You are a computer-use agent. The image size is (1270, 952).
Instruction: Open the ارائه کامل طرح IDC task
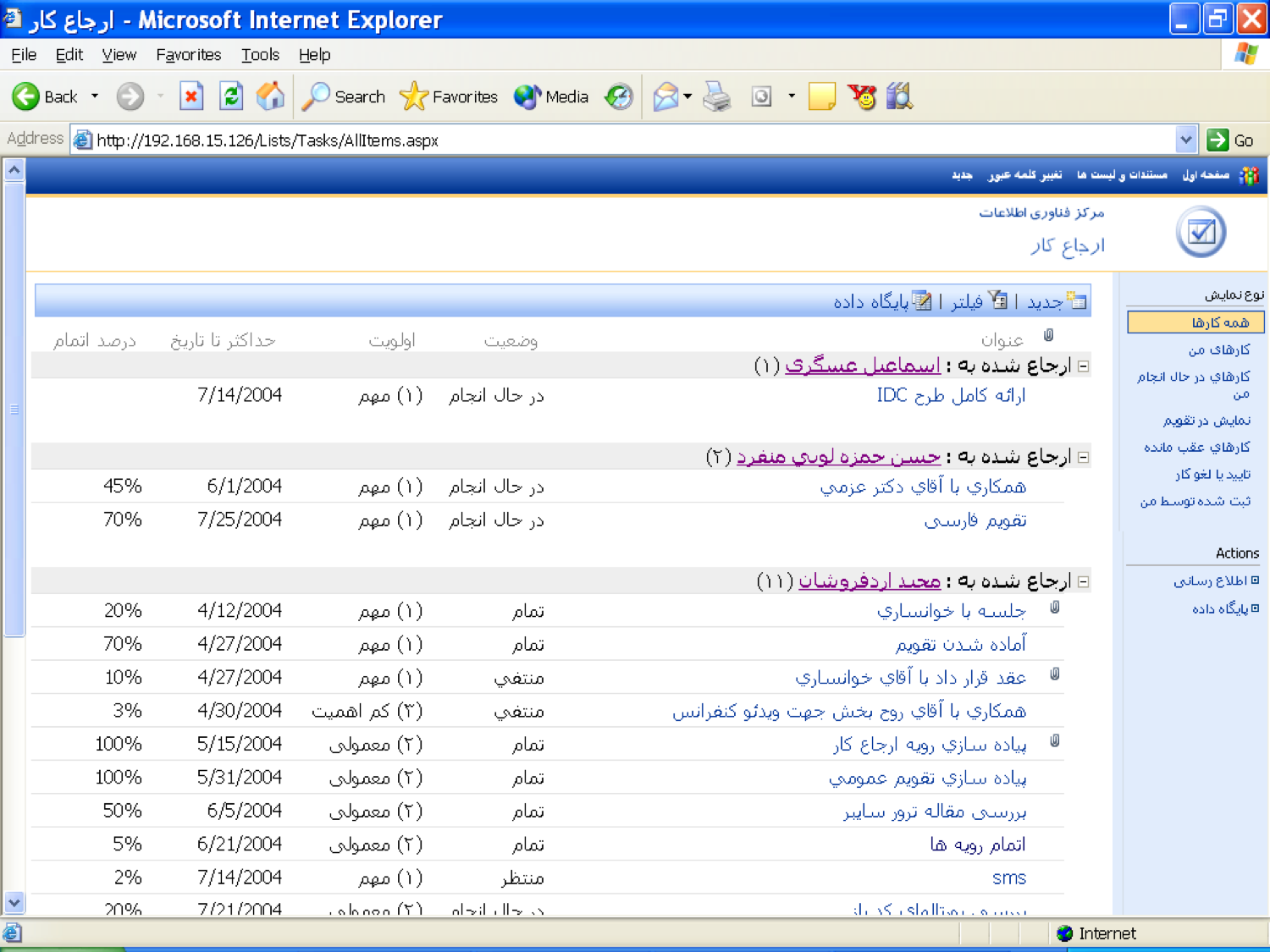951,395
